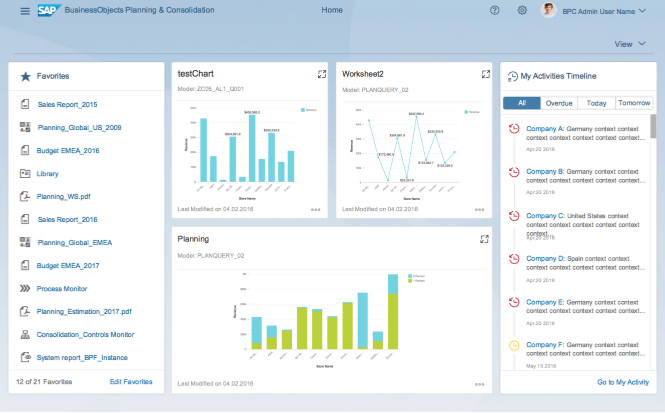The width and height of the screenshot is (665, 413).
Task: Click the Planning_Global_US_2009 icon
Action: pos(25,127)
